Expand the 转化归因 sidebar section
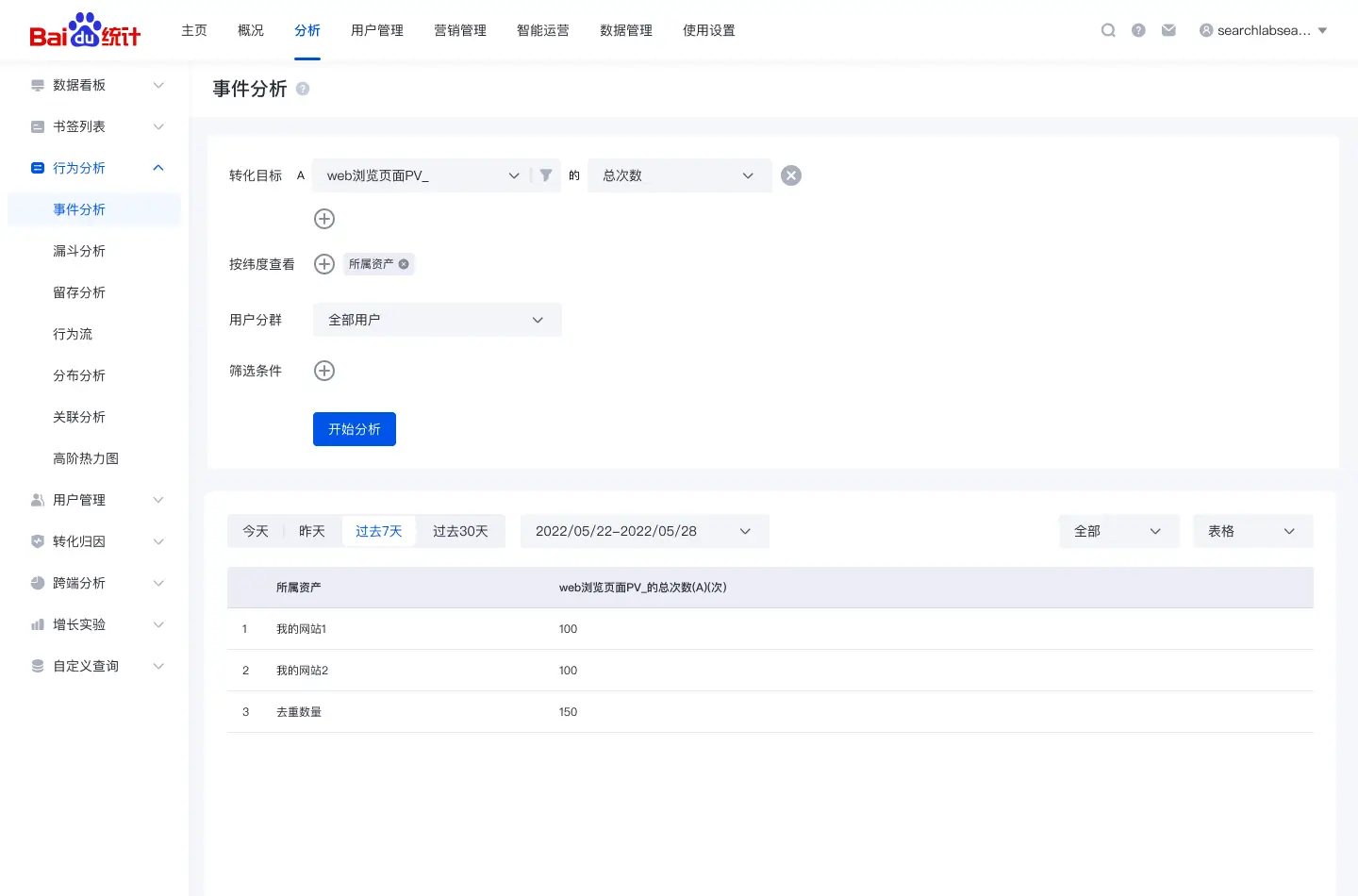1358x896 pixels. [158, 541]
